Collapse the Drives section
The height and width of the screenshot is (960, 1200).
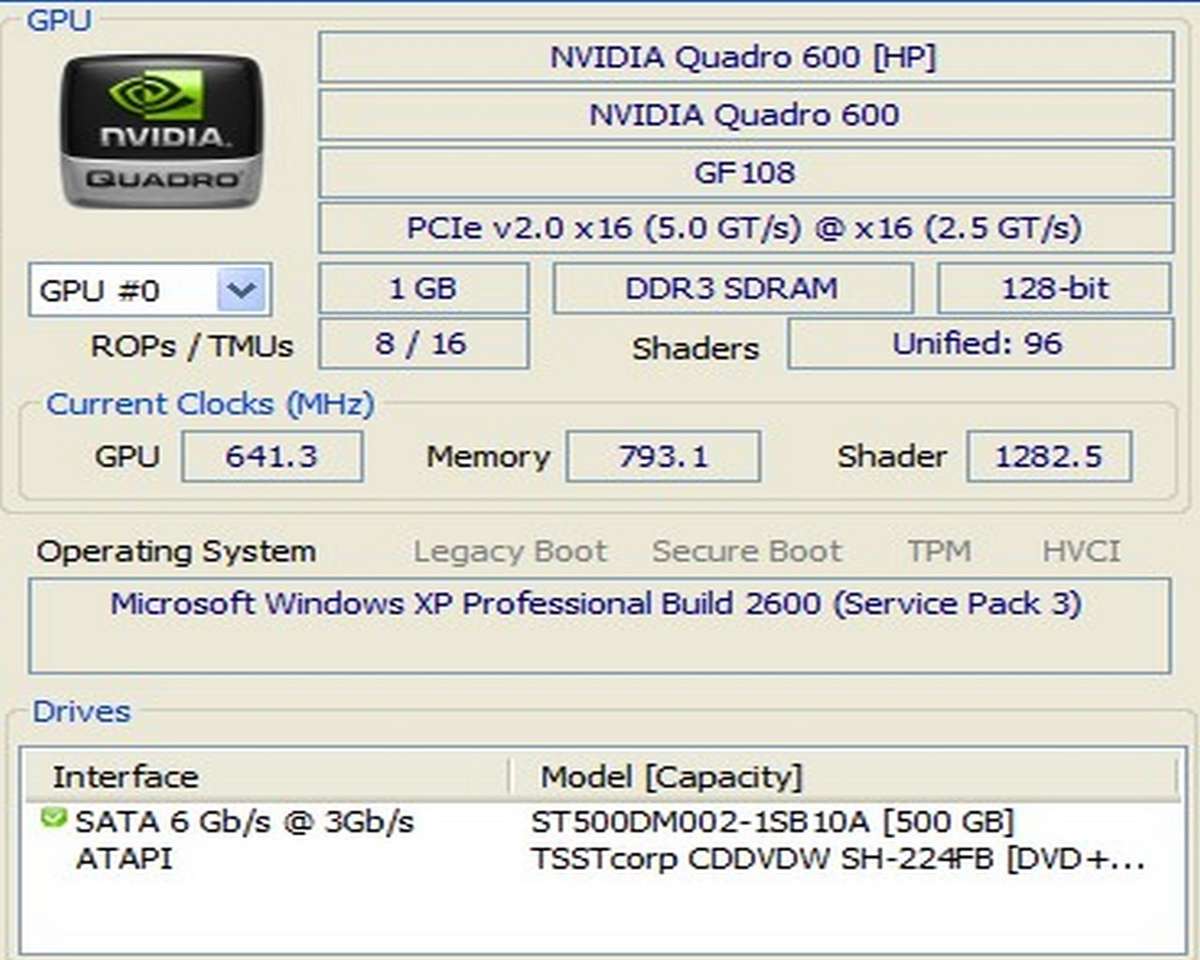pyautogui.click(x=80, y=712)
